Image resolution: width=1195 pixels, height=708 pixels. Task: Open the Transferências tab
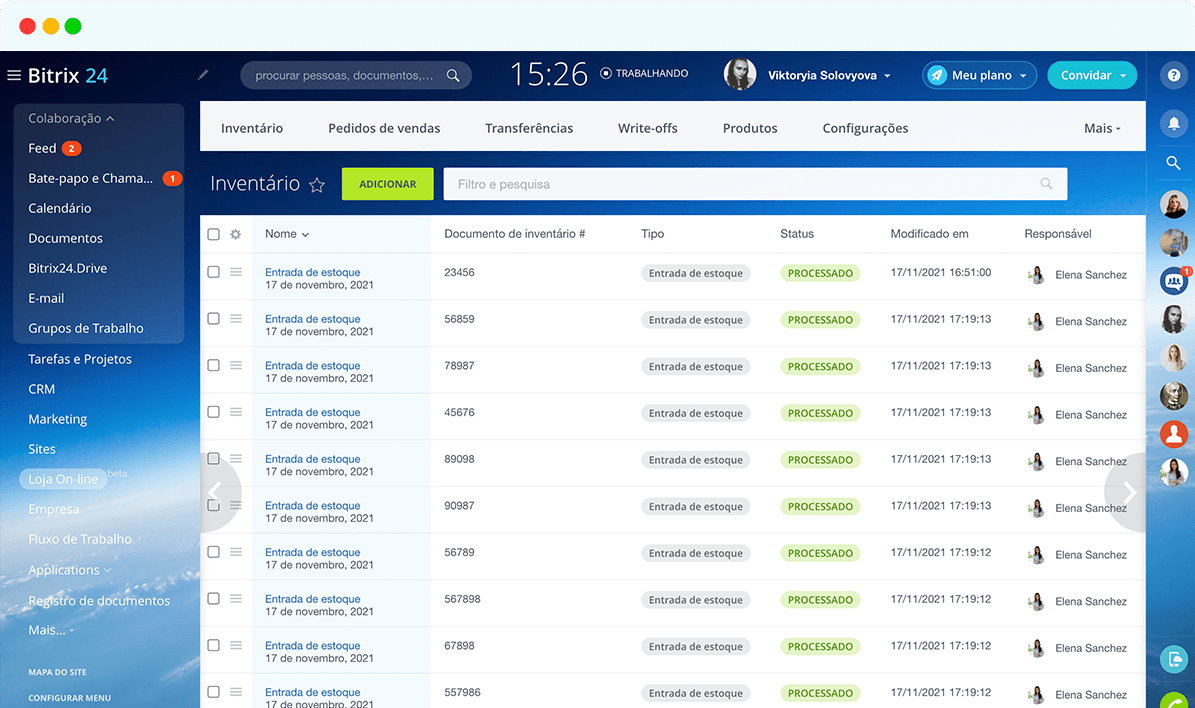pyautogui.click(x=529, y=128)
